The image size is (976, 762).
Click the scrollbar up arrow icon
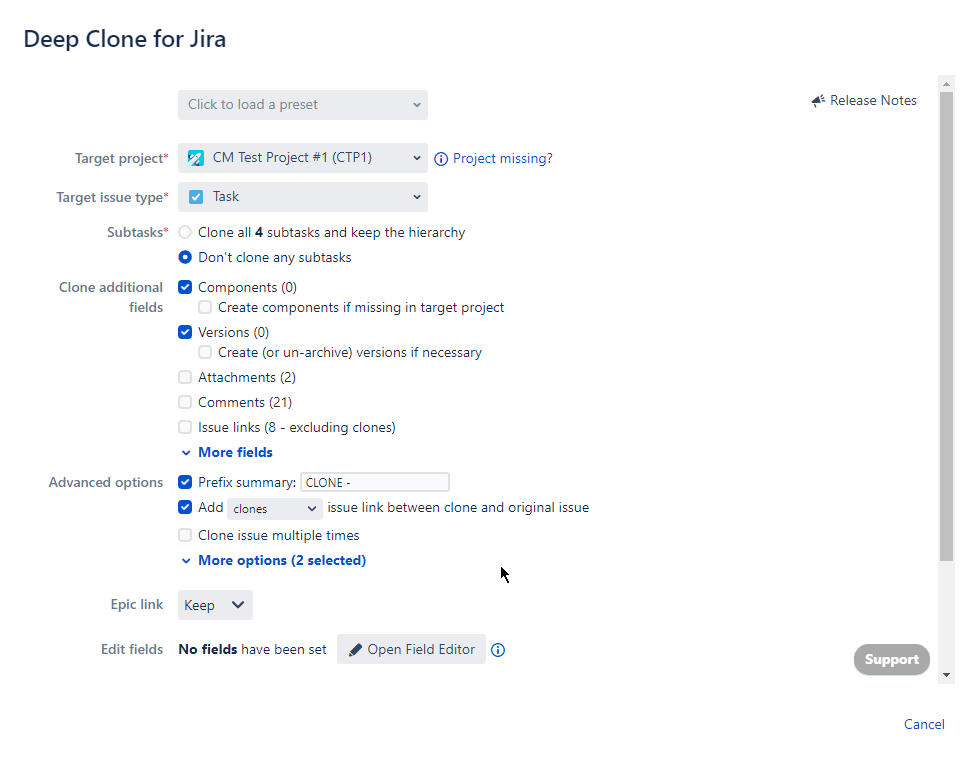pyautogui.click(x=945, y=84)
